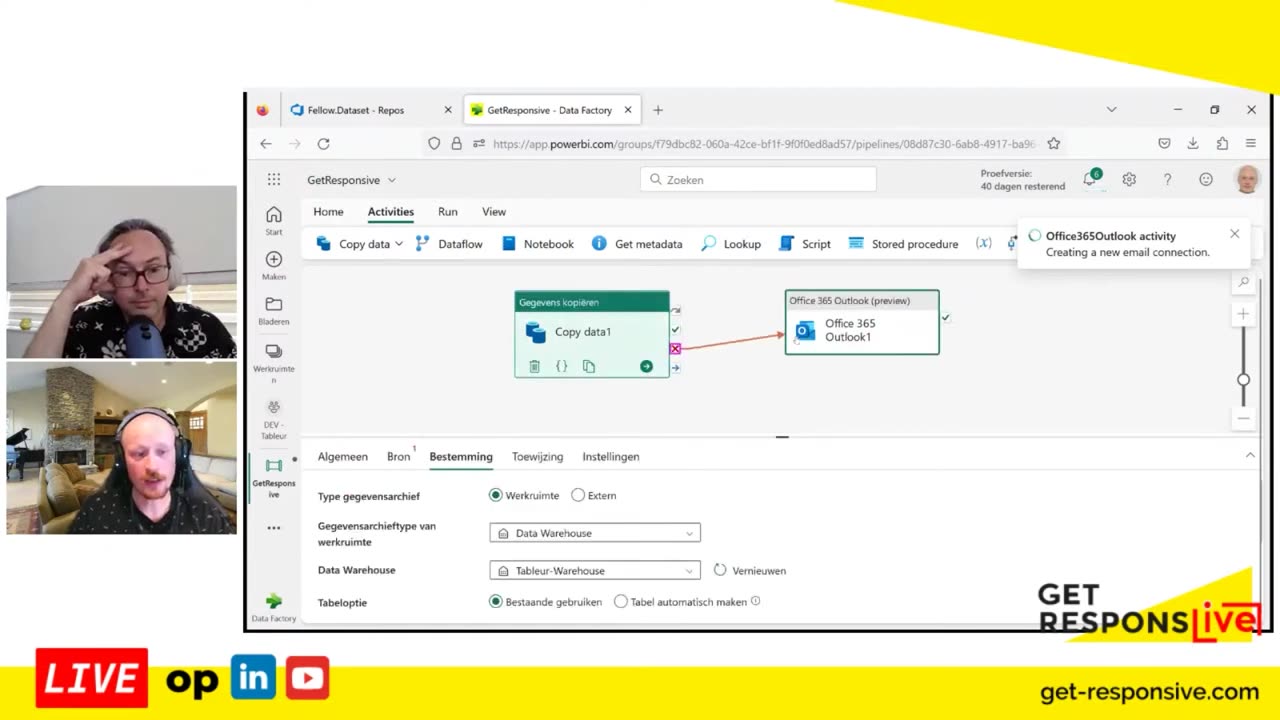
Task: Open the Toewijzing properties tab
Action: click(537, 457)
